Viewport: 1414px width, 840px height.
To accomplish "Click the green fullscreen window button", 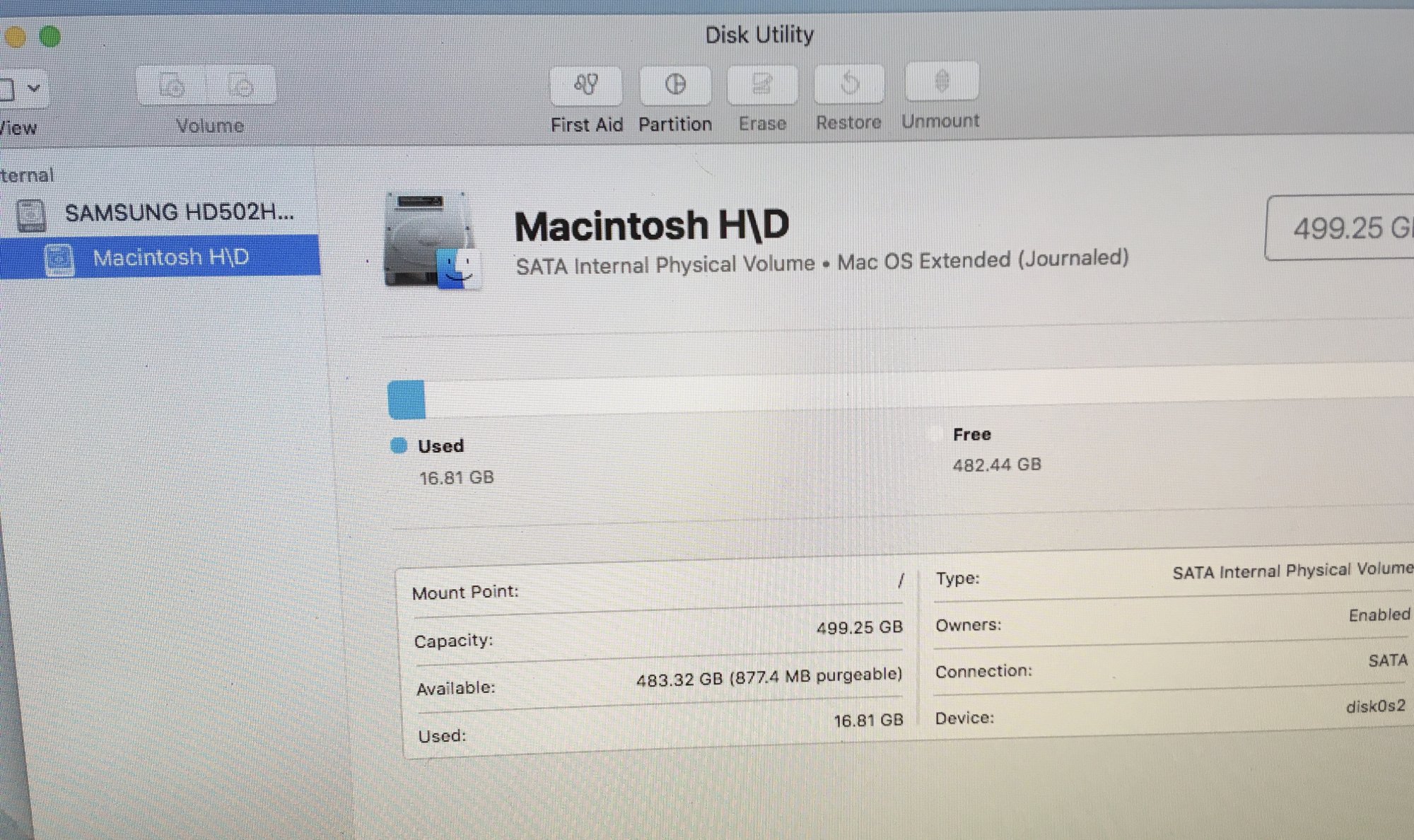I will 49,36.
